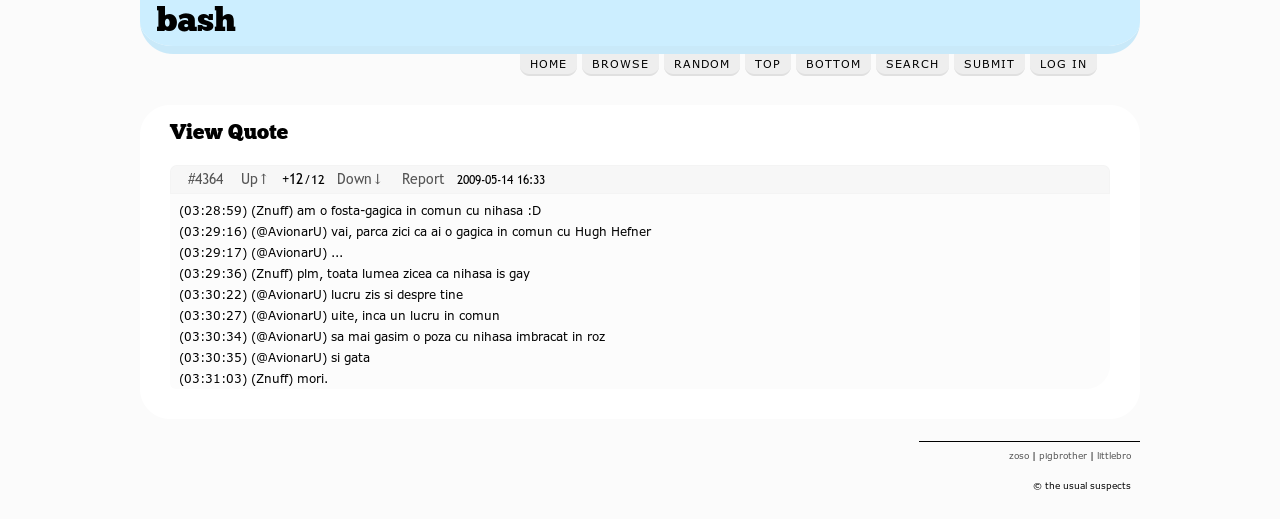The image size is (1280, 519).
Task: Report quote #4364
Action: click(423, 179)
